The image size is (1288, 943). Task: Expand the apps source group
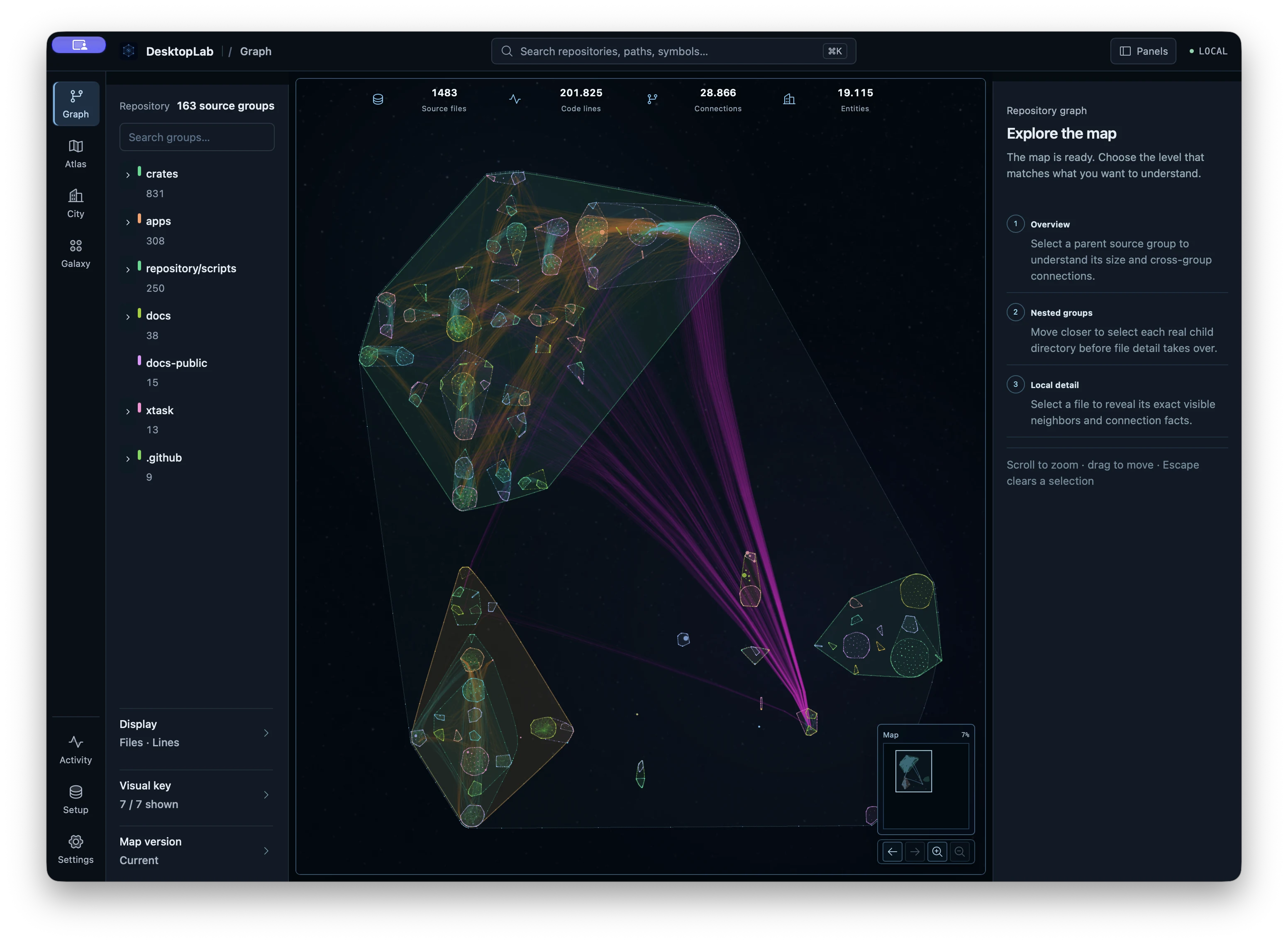(x=128, y=222)
